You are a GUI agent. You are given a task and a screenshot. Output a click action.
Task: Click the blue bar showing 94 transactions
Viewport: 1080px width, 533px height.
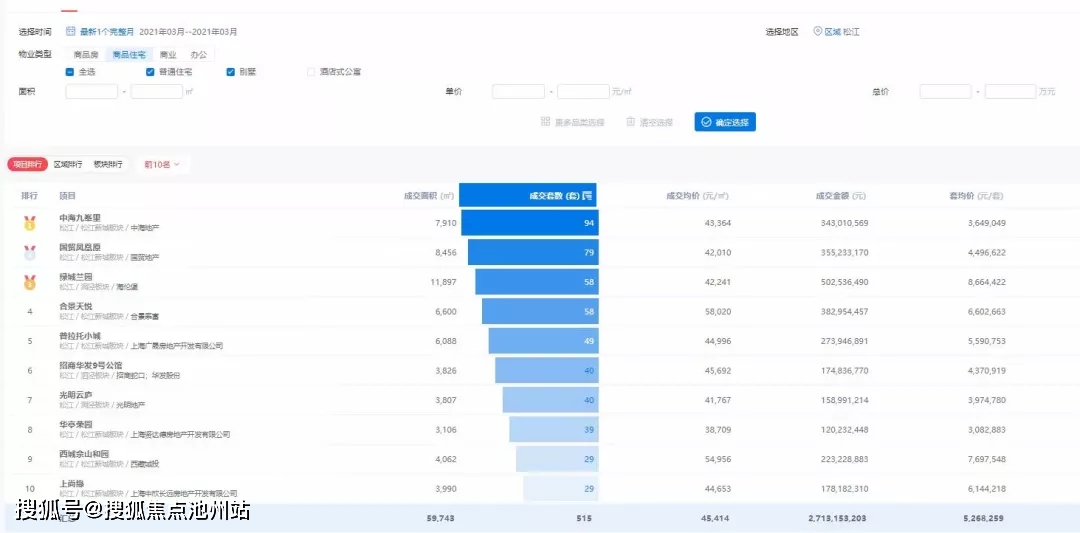coord(529,223)
